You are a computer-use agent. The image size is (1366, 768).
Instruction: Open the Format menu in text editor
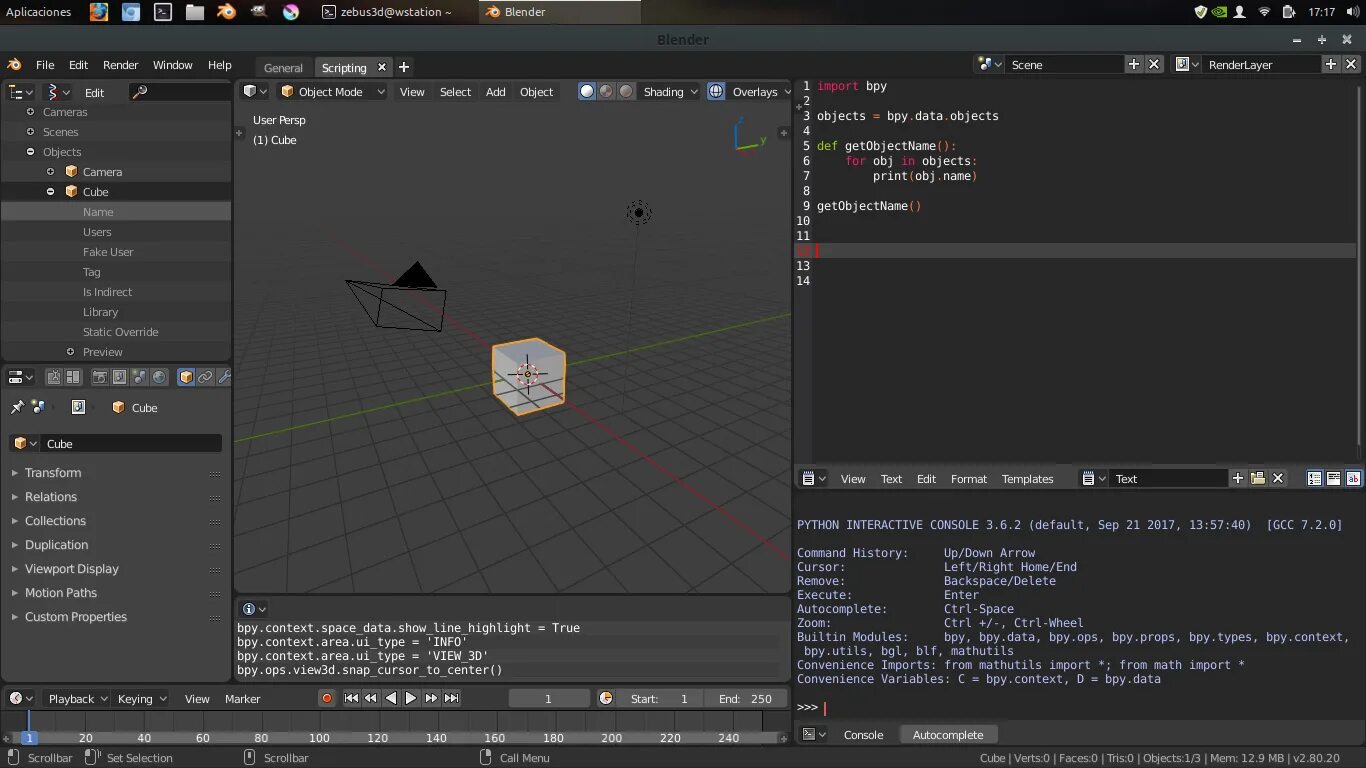click(x=968, y=479)
